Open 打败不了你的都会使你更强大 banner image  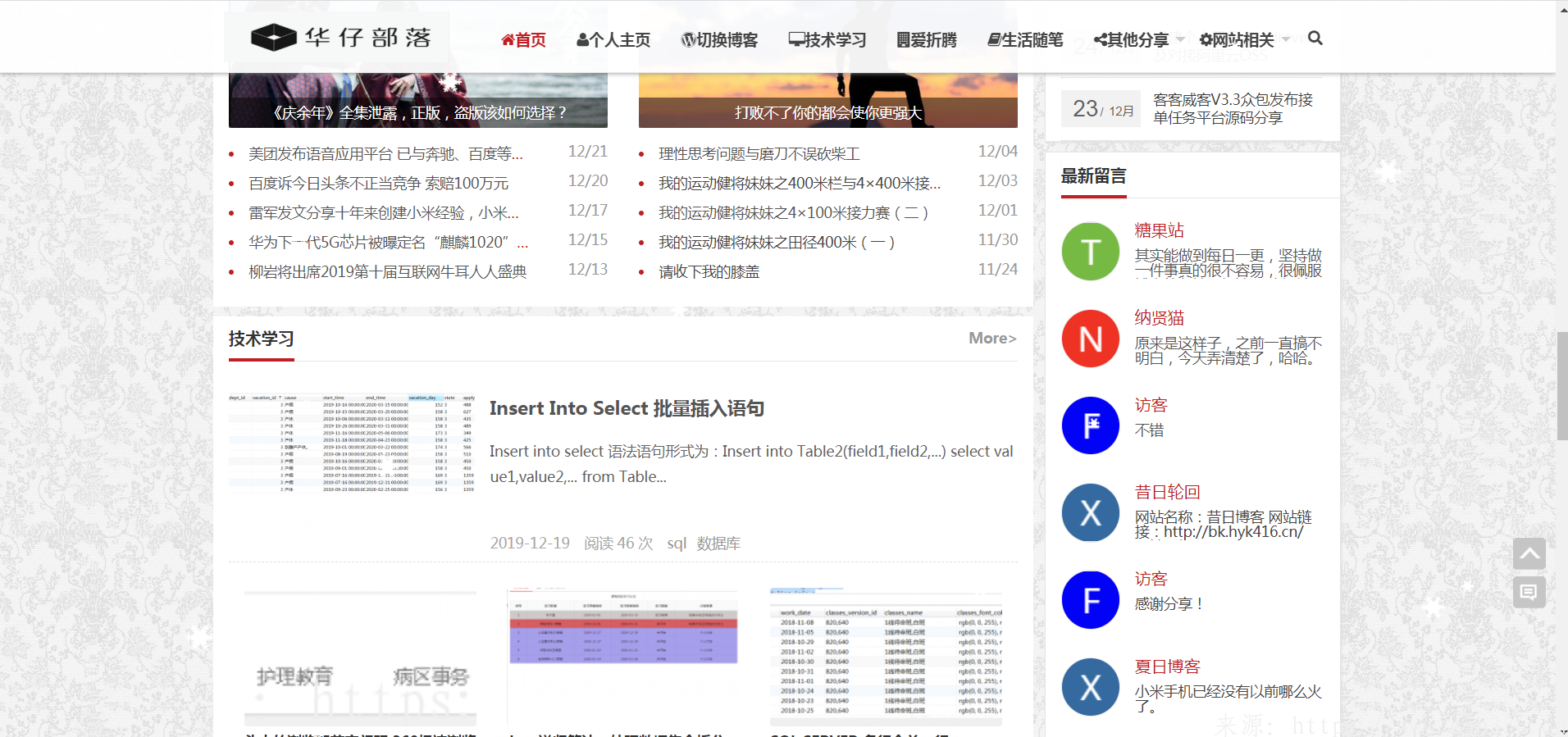pos(828,100)
